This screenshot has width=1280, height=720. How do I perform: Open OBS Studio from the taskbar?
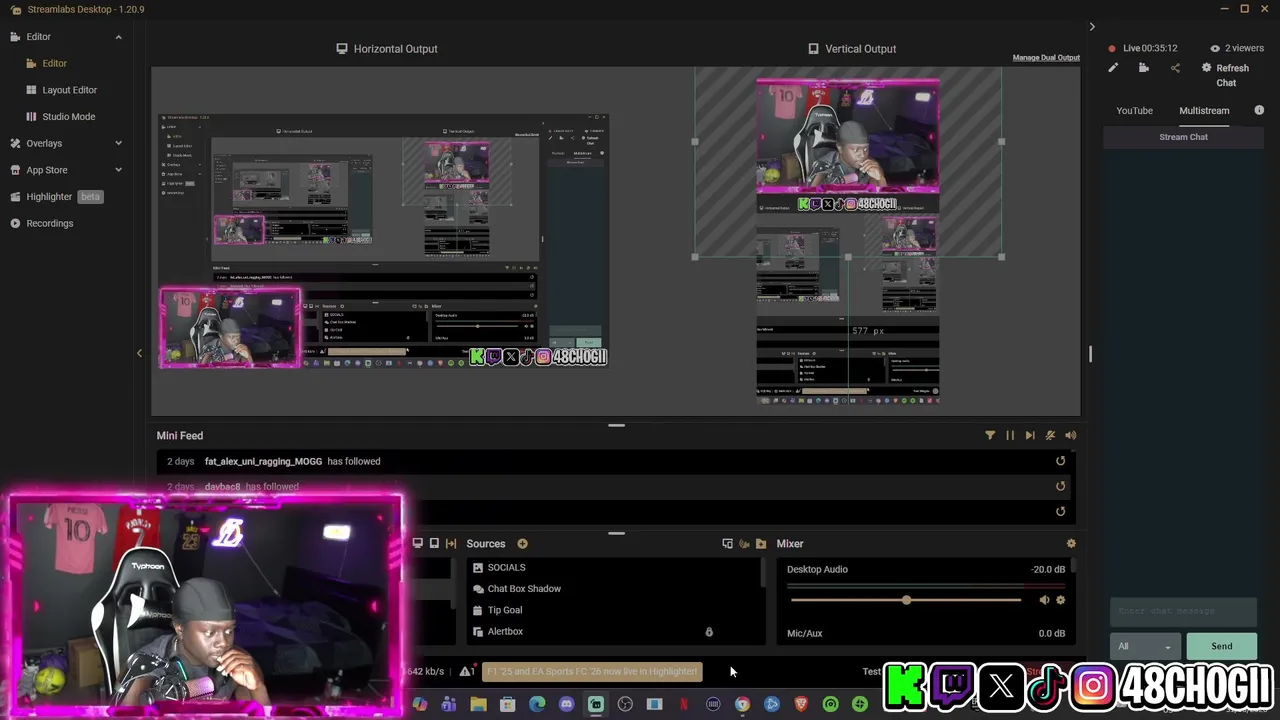click(x=625, y=705)
